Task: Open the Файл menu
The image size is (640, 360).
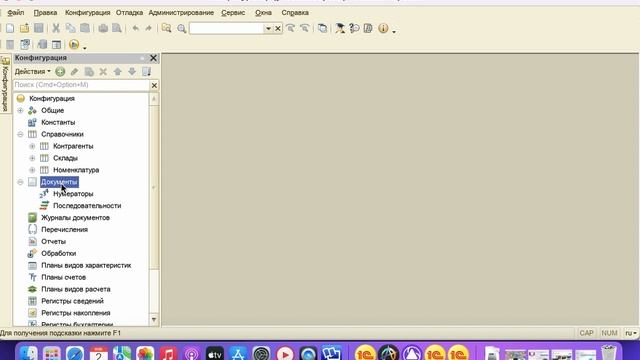Action: click(16, 13)
